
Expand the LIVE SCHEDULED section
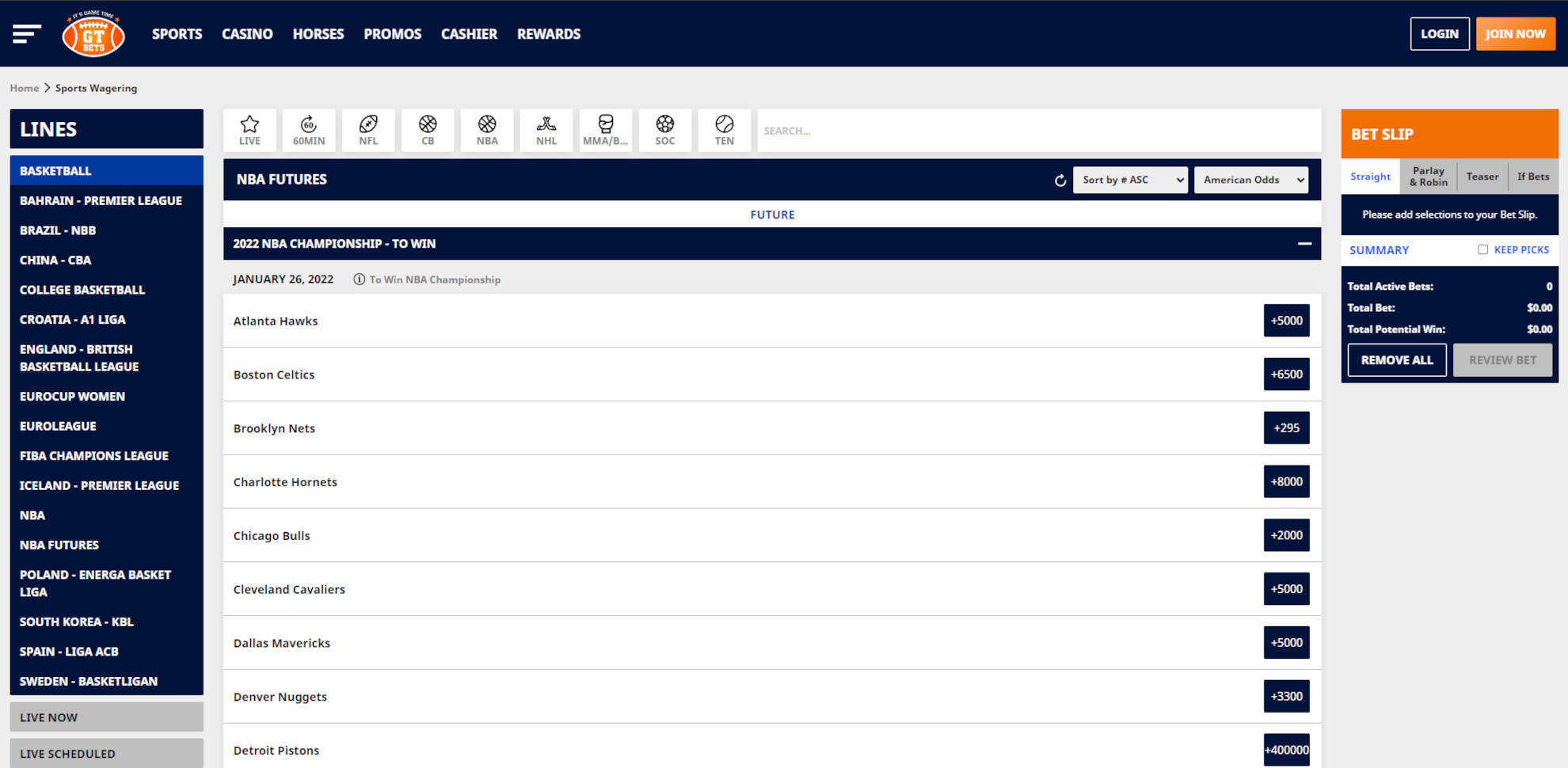[x=106, y=753]
